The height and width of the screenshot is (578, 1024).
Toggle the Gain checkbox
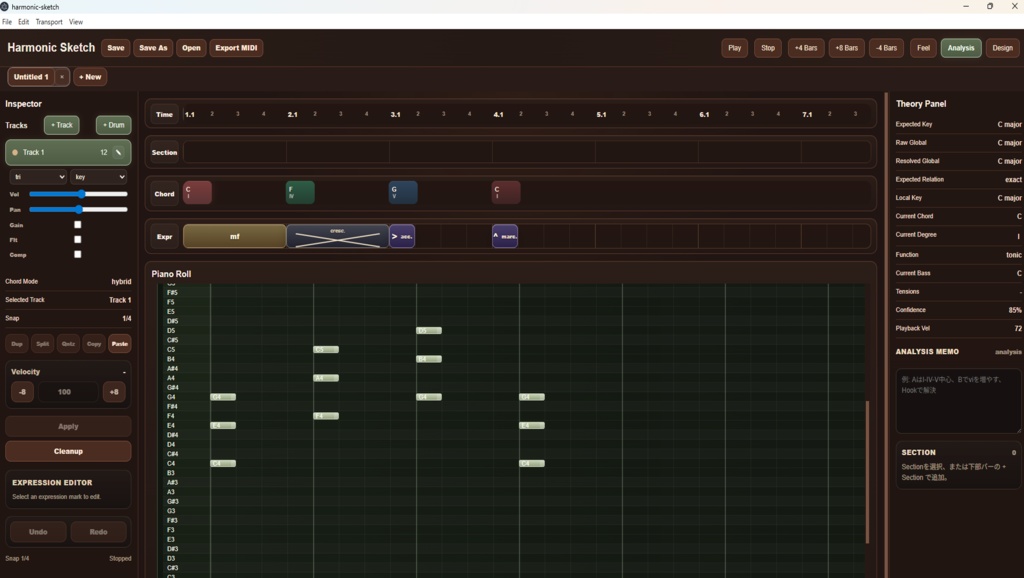point(78,225)
